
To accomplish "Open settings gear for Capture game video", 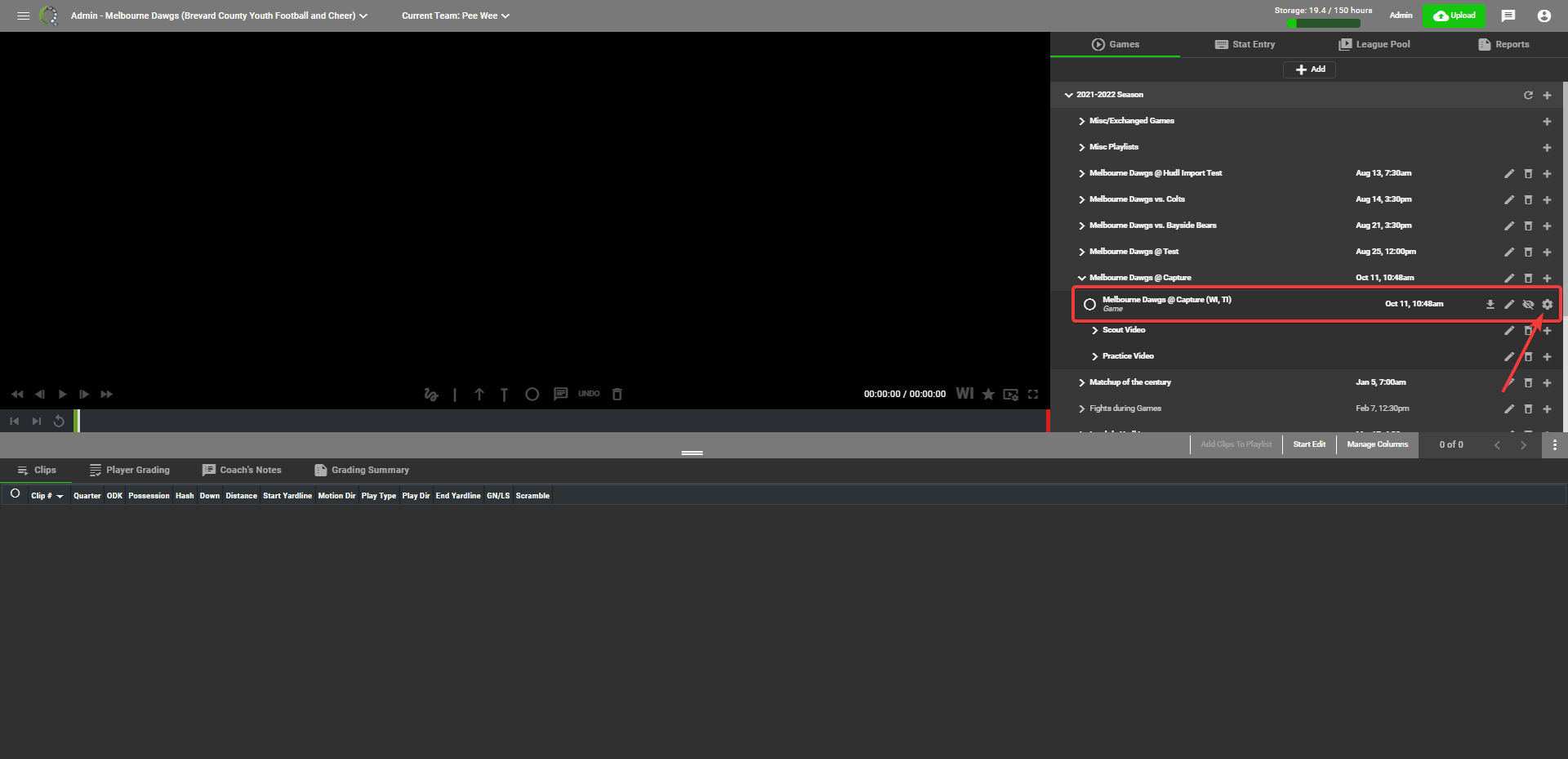I will (x=1547, y=304).
